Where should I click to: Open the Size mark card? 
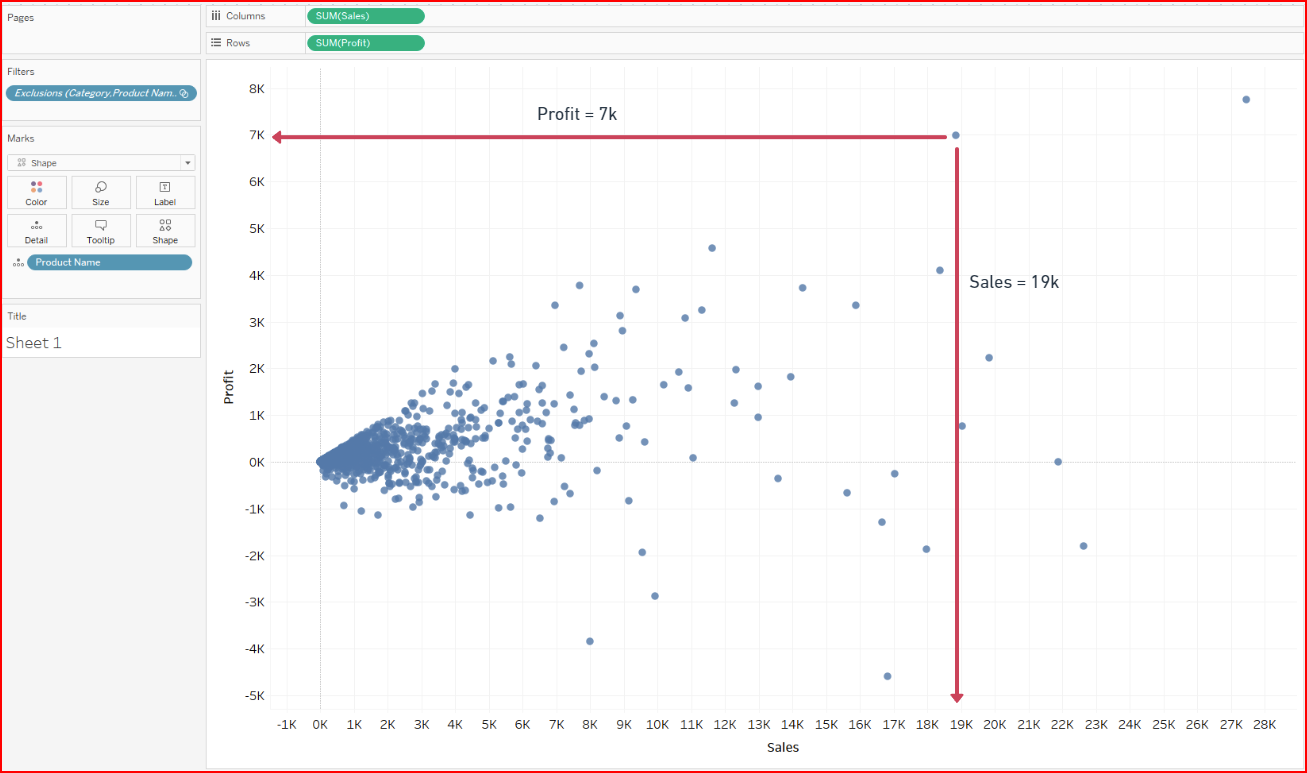tap(100, 191)
